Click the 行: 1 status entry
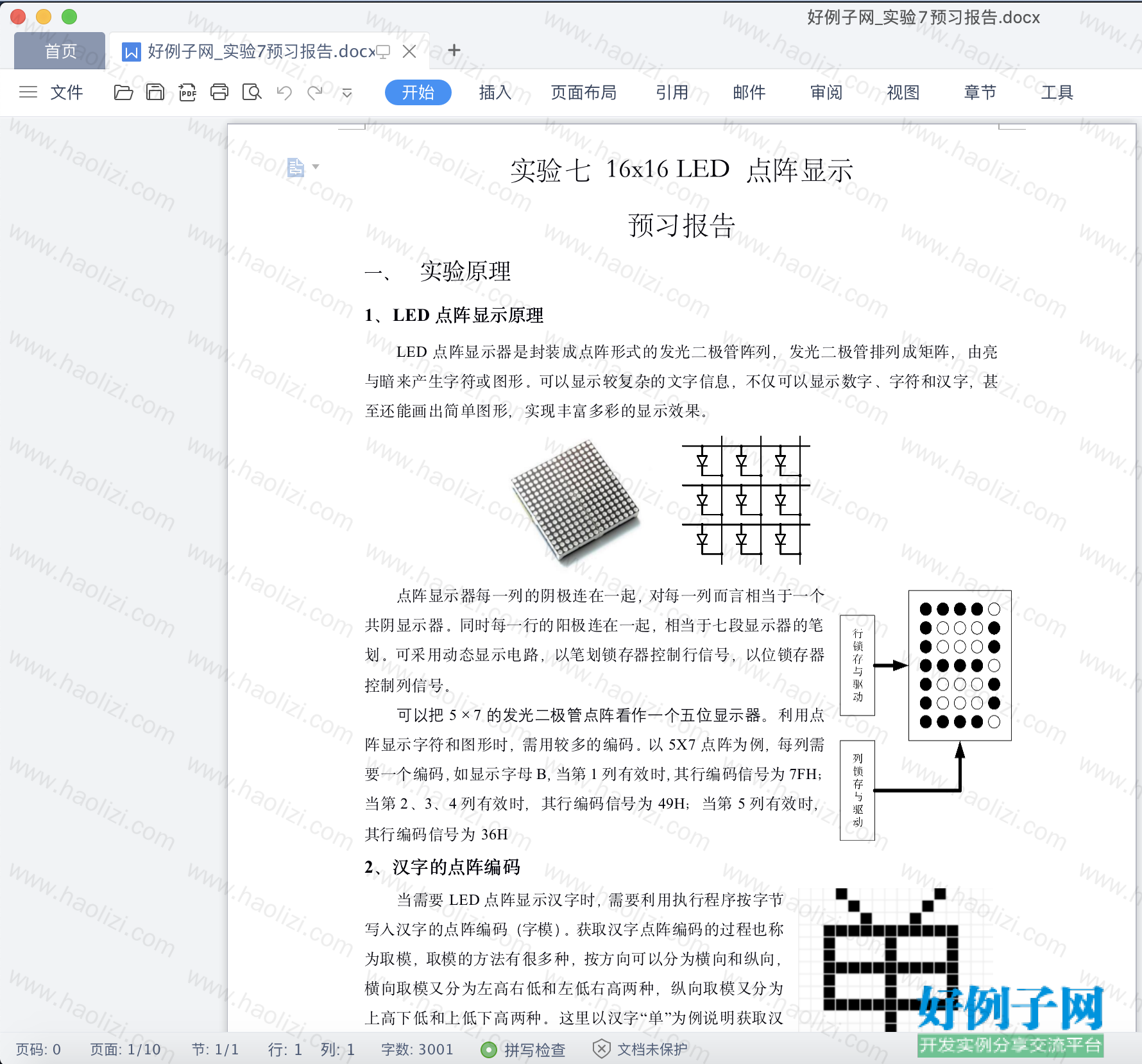This screenshot has width=1142, height=1064. pyautogui.click(x=285, y=1049)
